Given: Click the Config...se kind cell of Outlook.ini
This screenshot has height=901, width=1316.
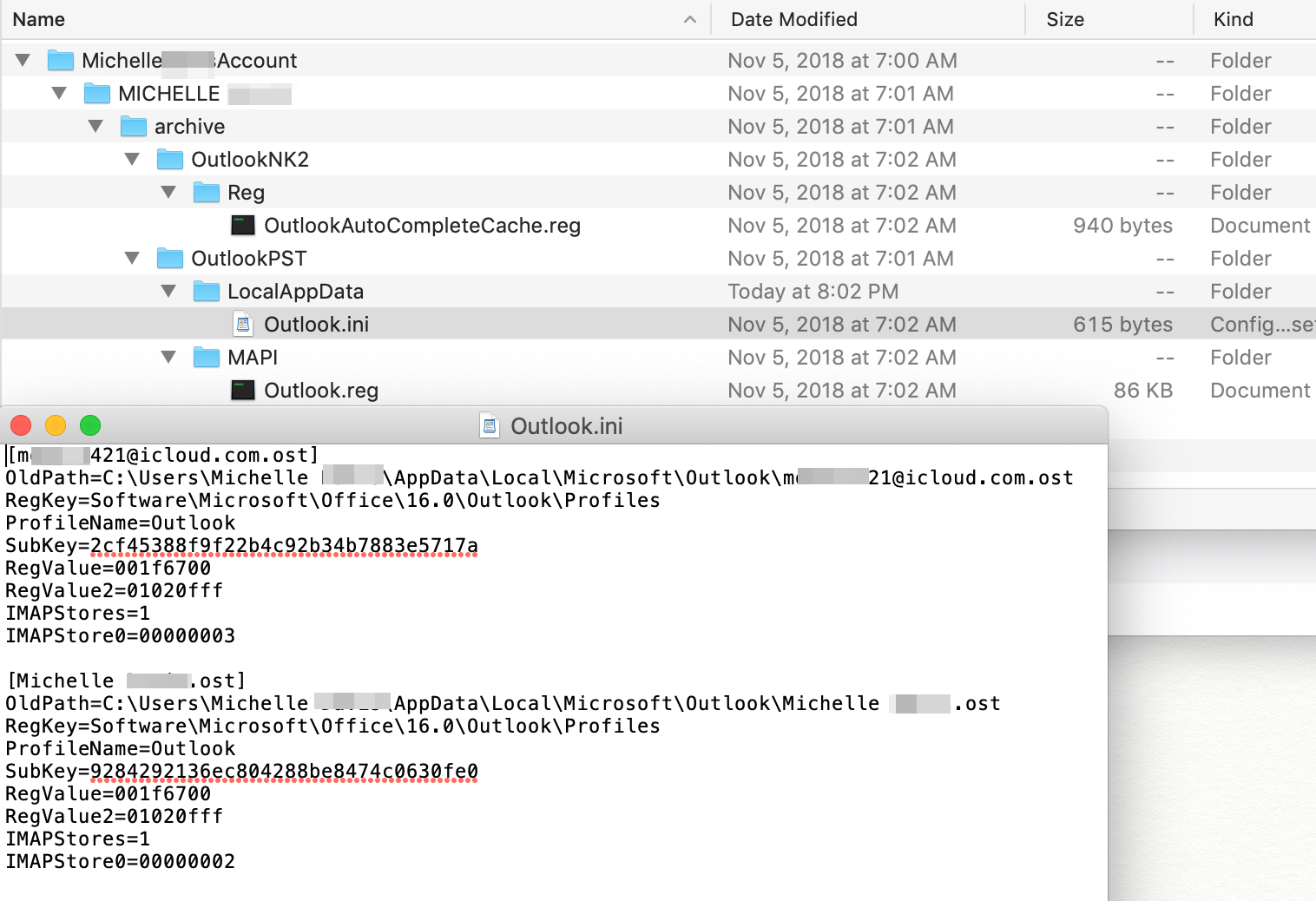Looking at the screenshot, I should [1262, 325].
